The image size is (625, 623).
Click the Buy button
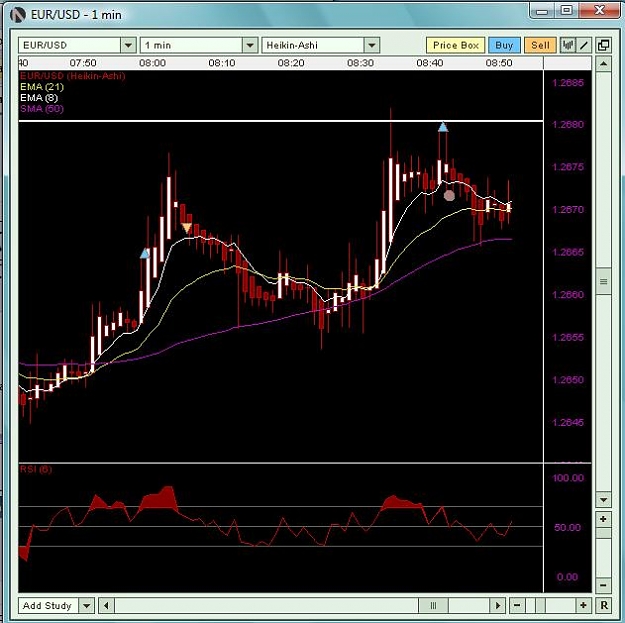(x=504, y=45)
